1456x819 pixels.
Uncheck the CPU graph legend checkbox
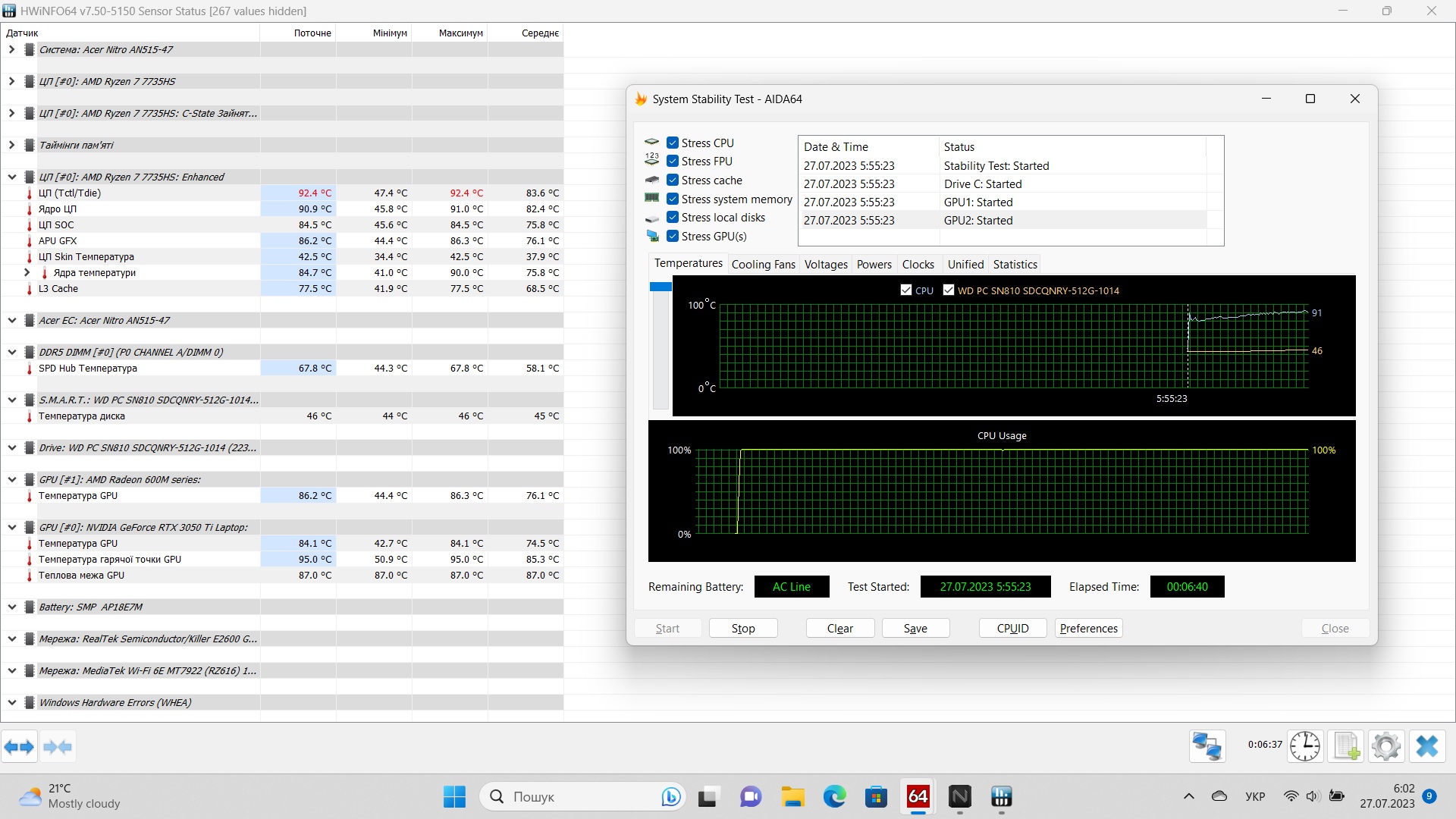[906, 290]
